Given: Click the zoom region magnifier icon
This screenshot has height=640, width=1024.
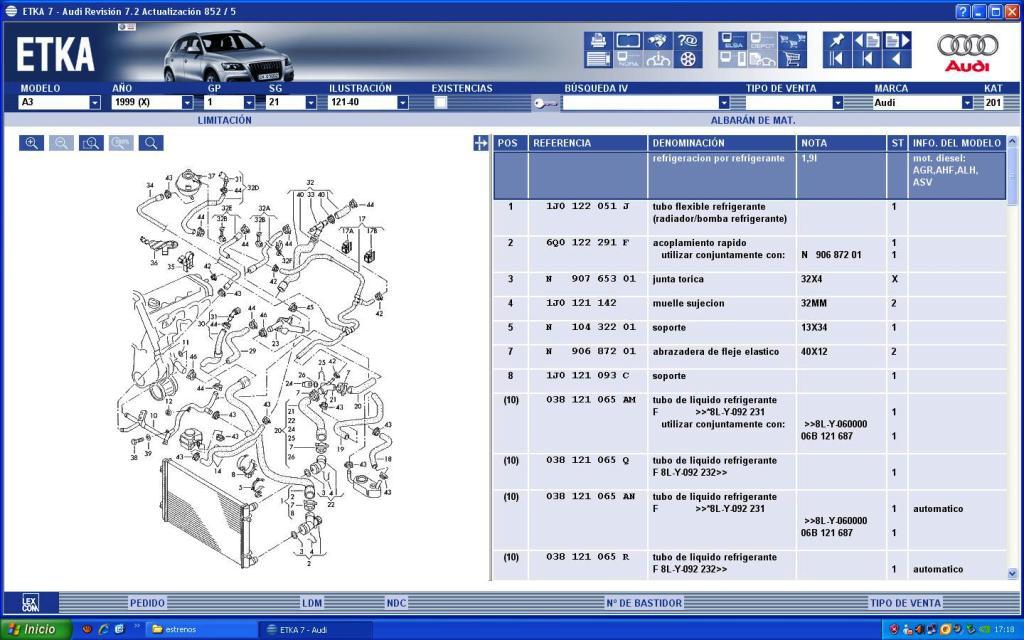Looking at the screenshot, I should [x=91, y=143].
